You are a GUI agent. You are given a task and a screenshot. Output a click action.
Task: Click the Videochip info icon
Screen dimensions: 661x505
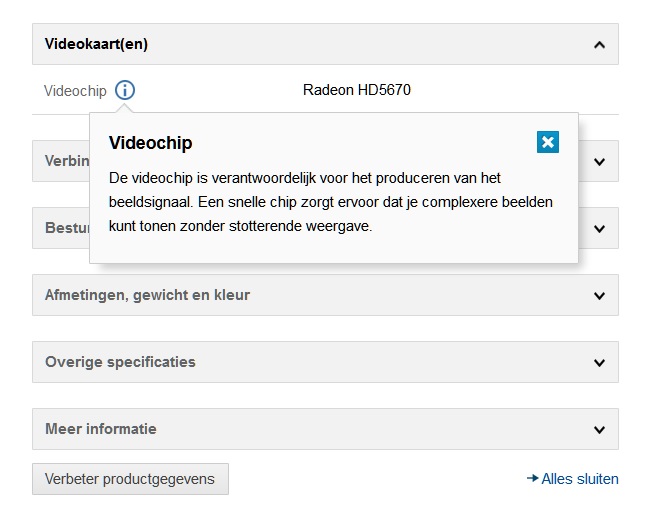click(x=125, y=90)
